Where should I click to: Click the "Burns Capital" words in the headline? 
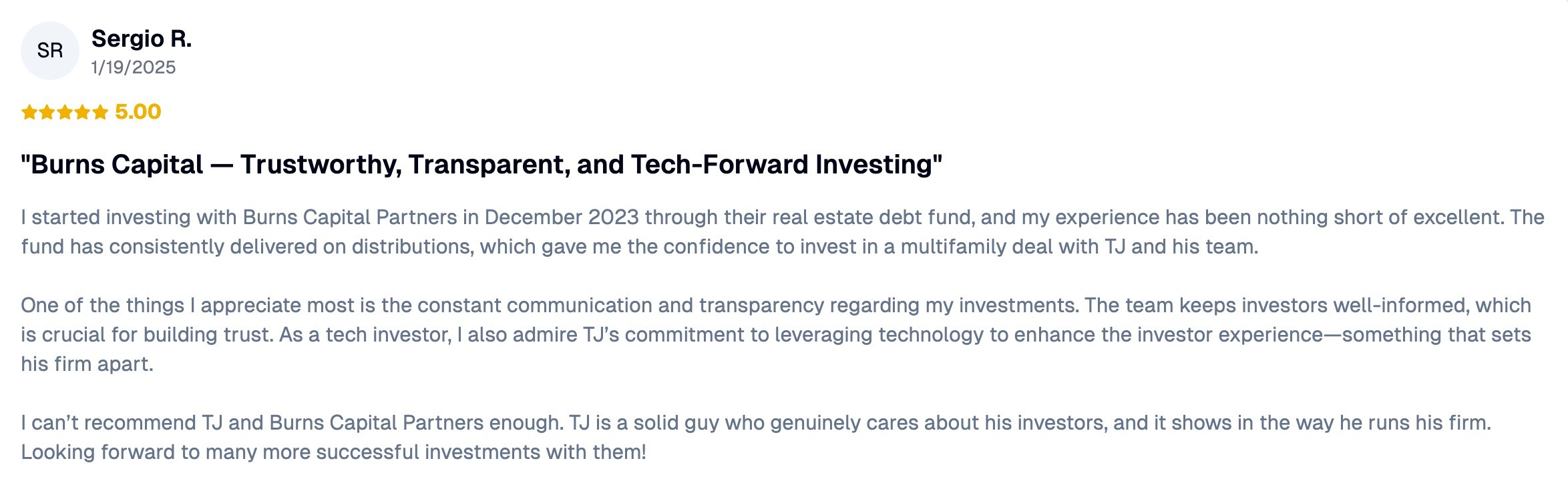click(x=117, y=165)
